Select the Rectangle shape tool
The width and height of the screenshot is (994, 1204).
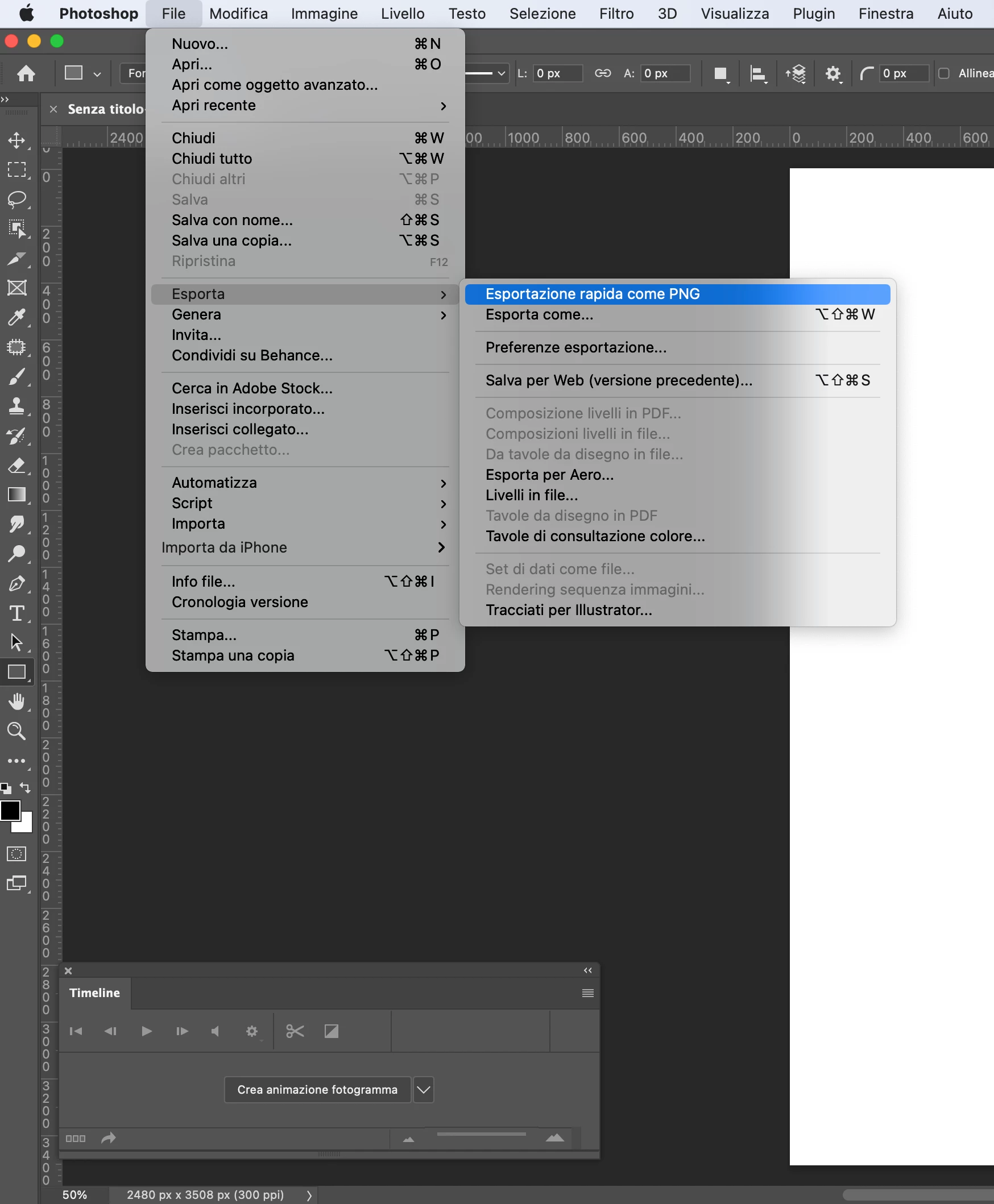pyautogui.click(x=16, y=672)
